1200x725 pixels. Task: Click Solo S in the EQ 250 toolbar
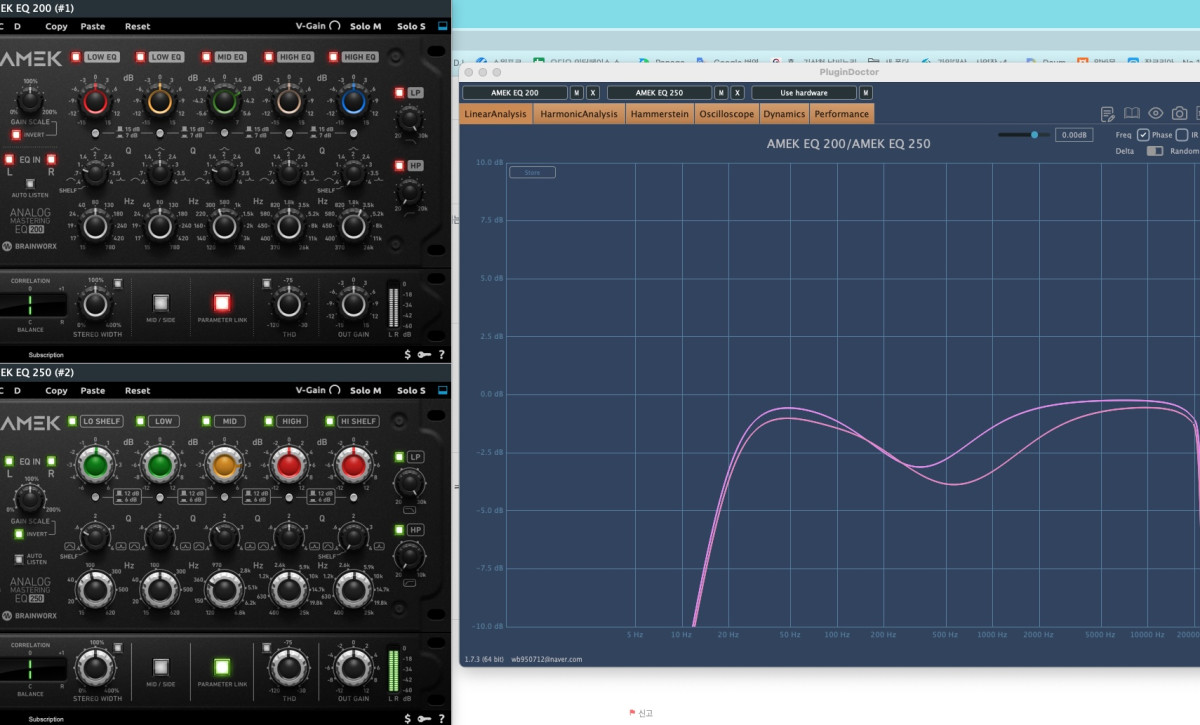pyautogui.click(x=411, y=390)
